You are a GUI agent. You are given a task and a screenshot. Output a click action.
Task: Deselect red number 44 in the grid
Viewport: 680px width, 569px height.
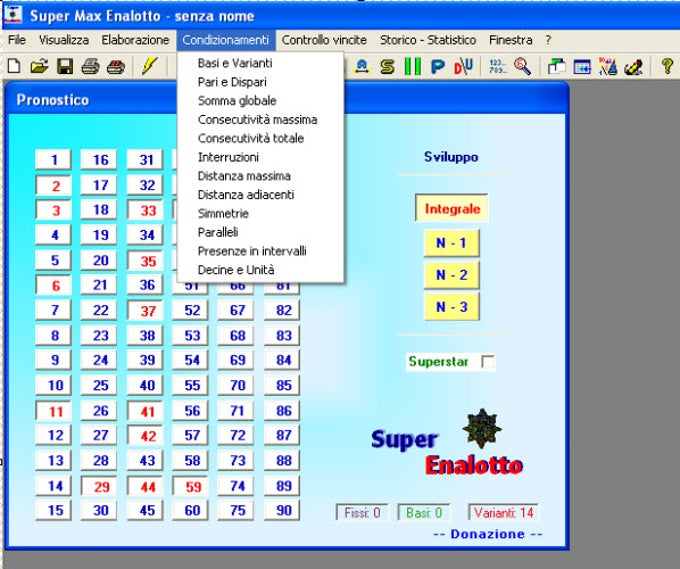(x=145, y=486)
